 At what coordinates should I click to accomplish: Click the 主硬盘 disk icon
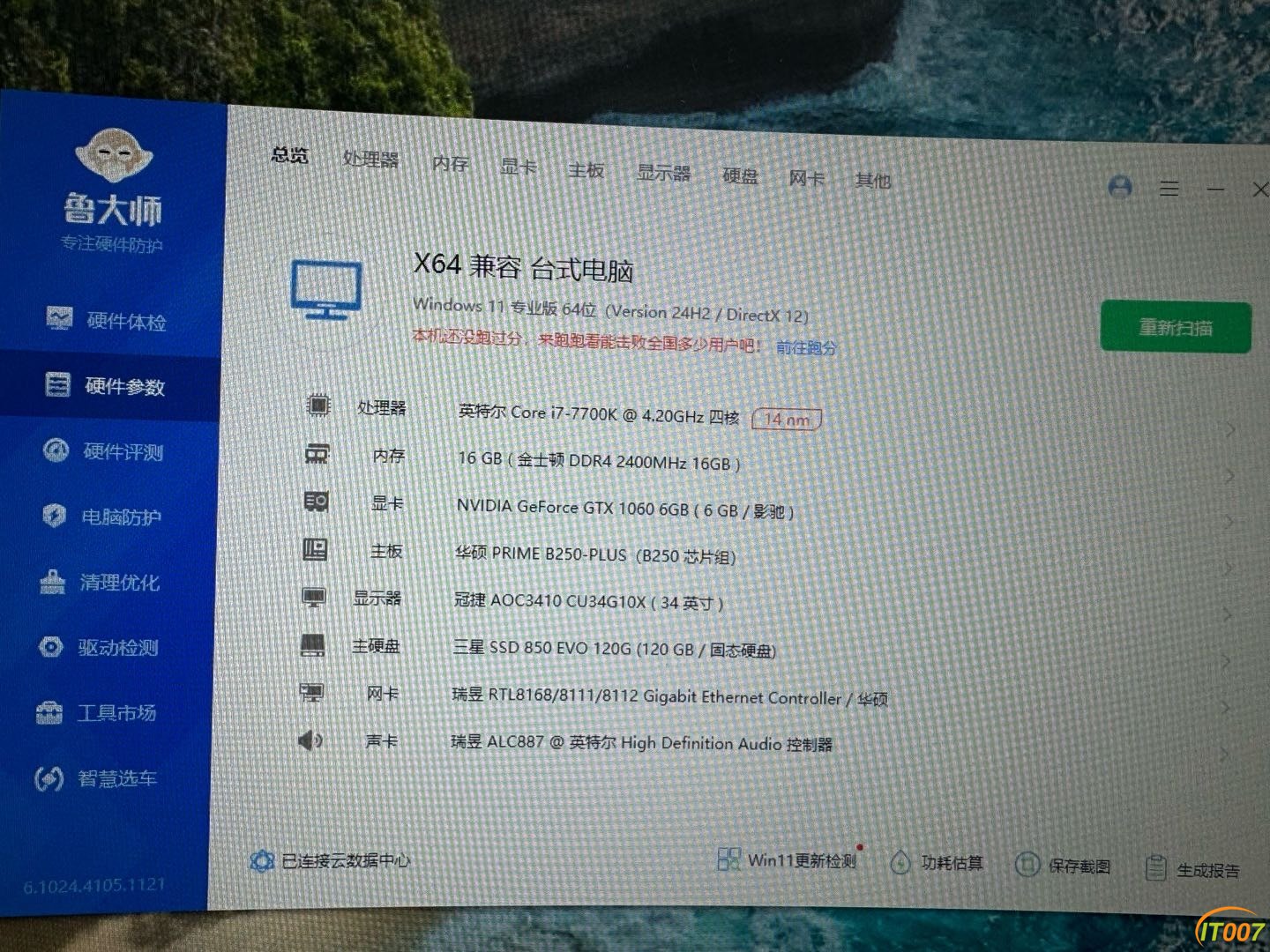313,645
